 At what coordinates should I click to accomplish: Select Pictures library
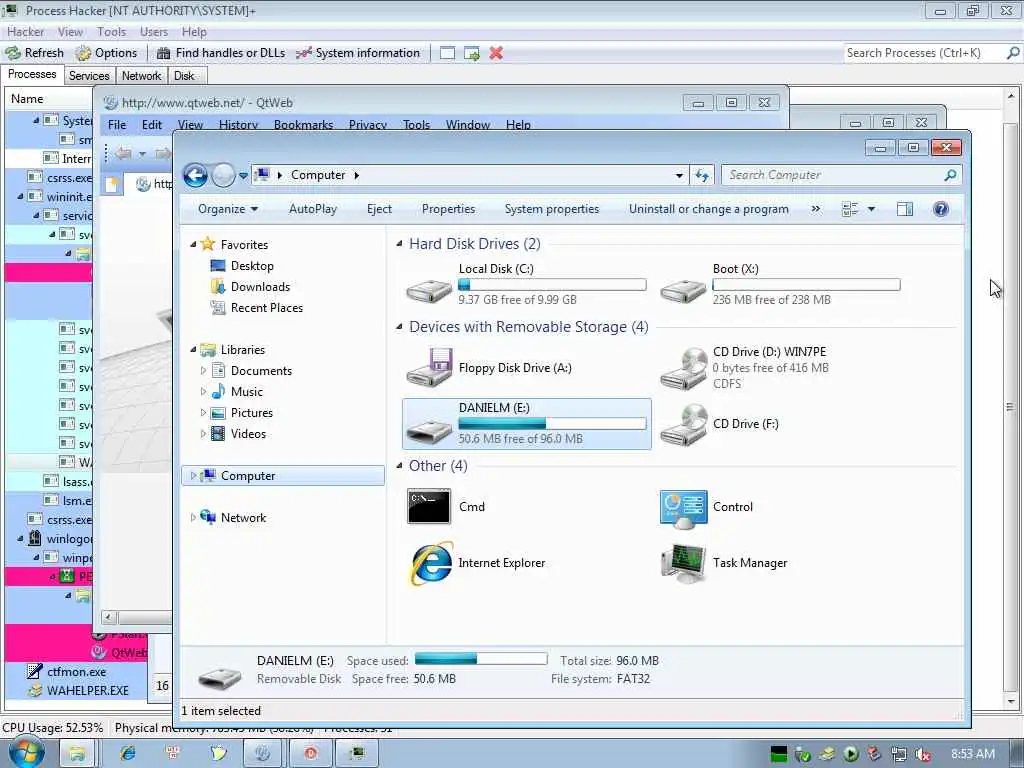pyautogui.click(x=251, y=413)
